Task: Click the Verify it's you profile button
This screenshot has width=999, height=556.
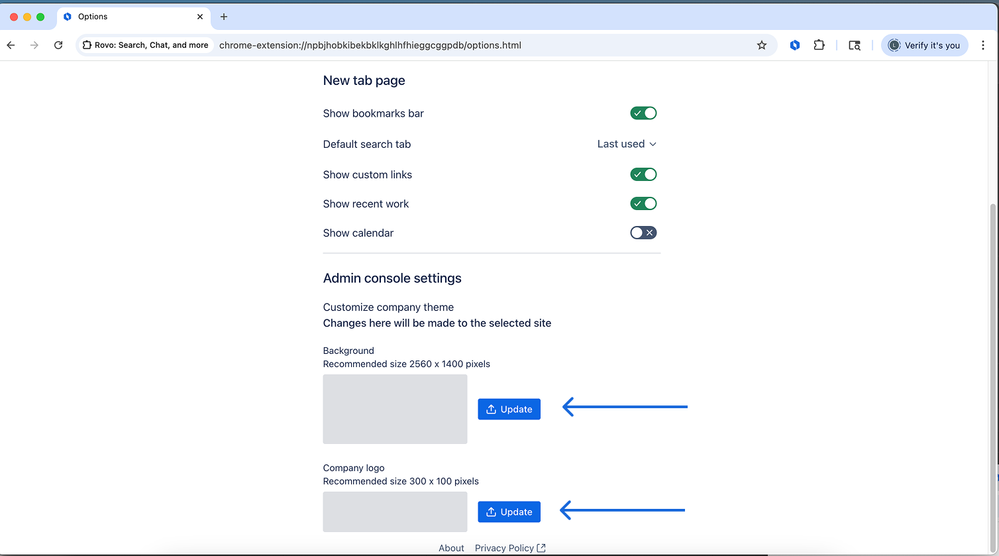Action: pos(924,45)
